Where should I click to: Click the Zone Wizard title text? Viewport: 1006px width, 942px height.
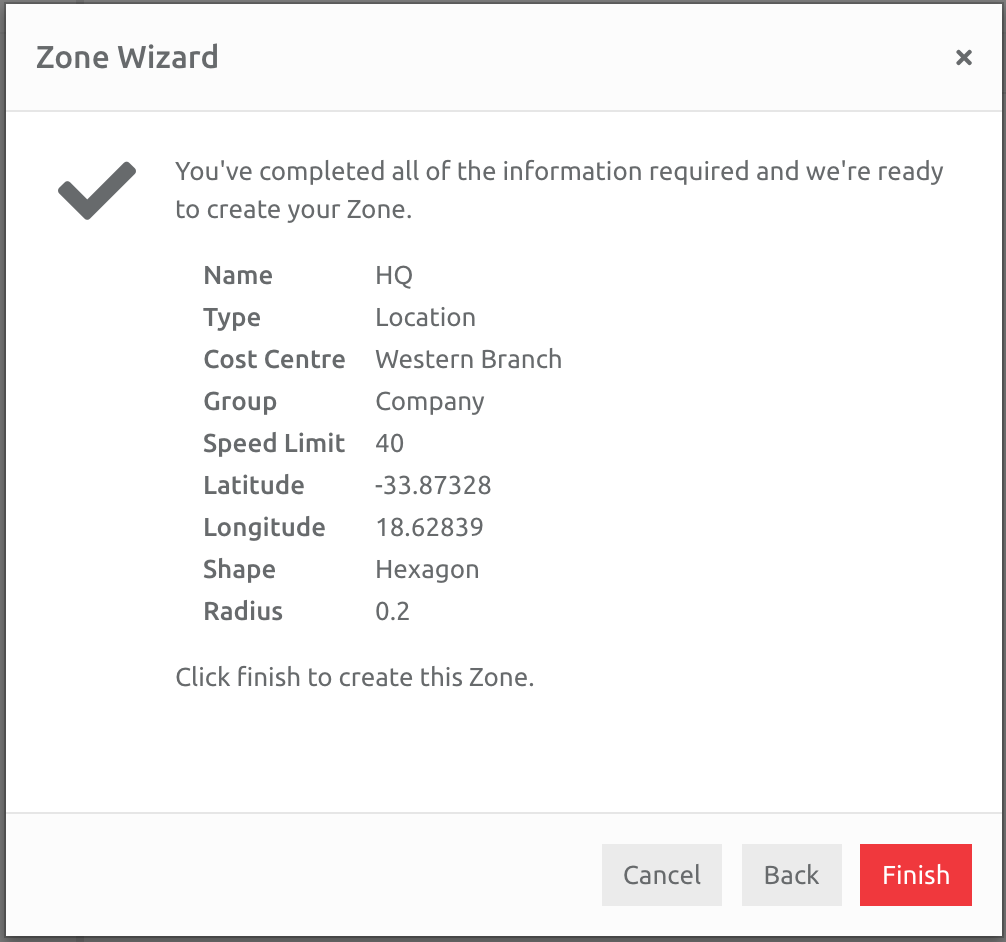pos(128,57)
